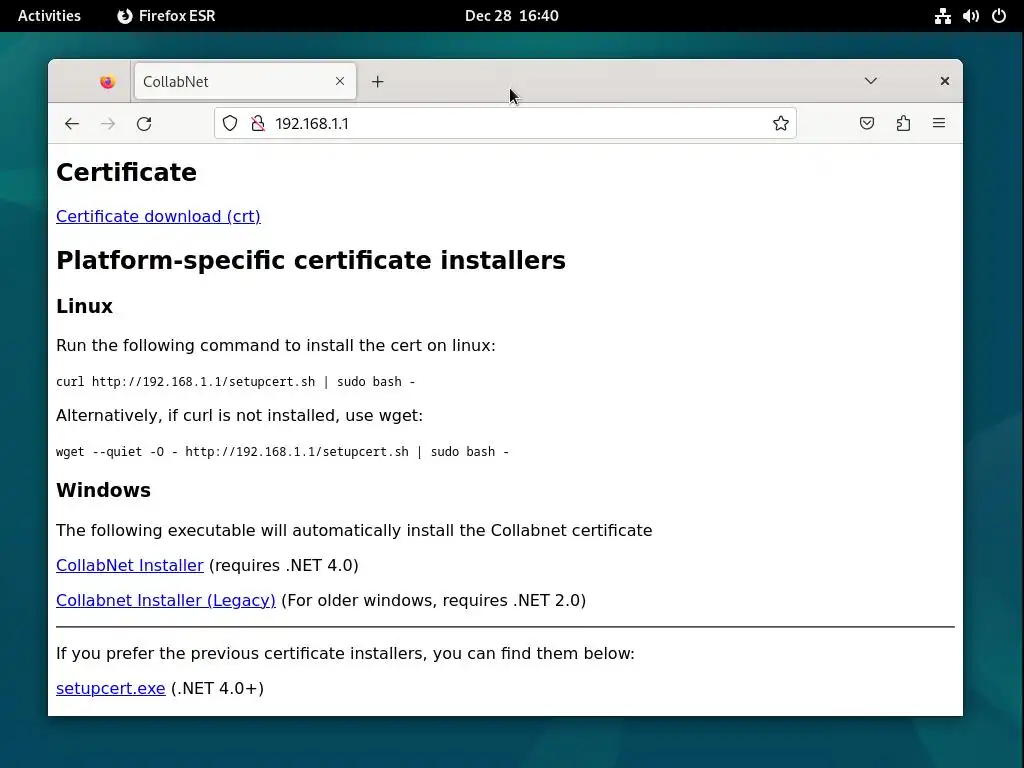1024x768 pixels.
Task: Open the Firefox ESR app menu
Action: [x=166, y=16]
